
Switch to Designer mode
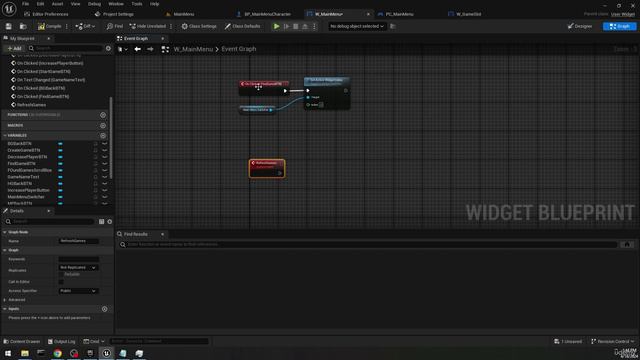click(580, 26)
